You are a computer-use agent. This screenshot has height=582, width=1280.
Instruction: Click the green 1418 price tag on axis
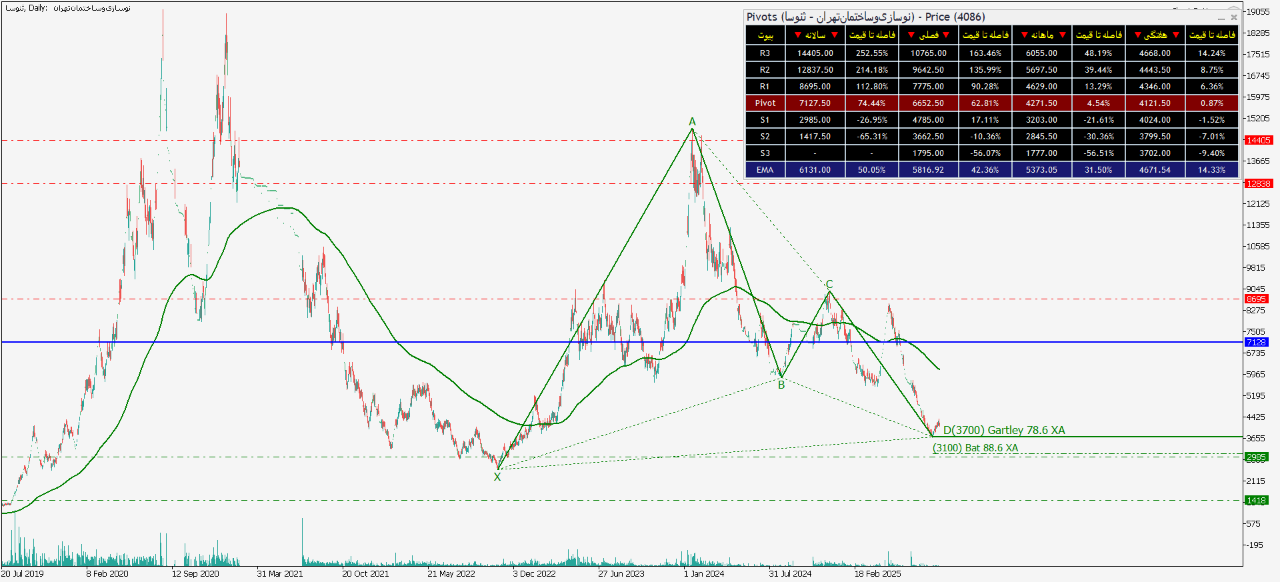[1256, 500]
